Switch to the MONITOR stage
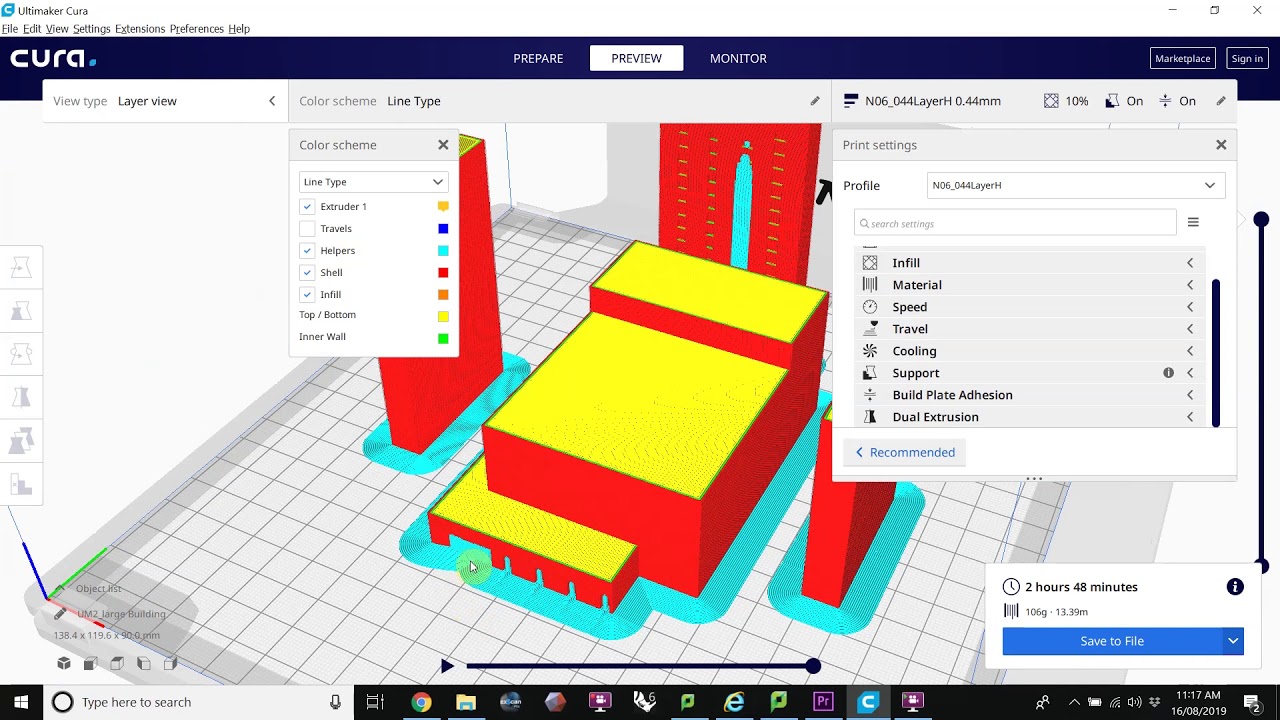The height and width of the screenshot is (720, 1280). (x=738, y=58)
